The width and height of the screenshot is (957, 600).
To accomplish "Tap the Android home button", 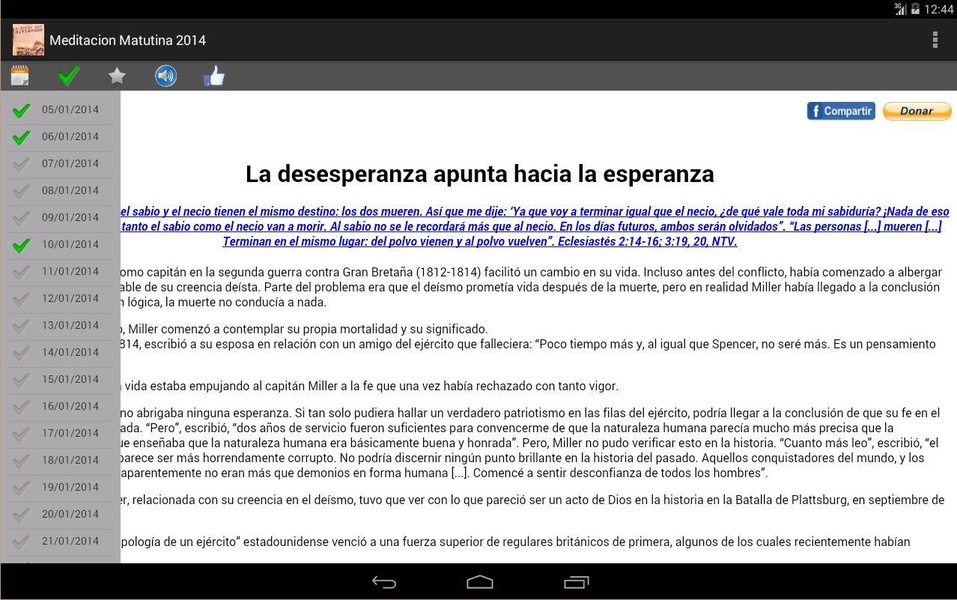I will click(x=480, y=582).
